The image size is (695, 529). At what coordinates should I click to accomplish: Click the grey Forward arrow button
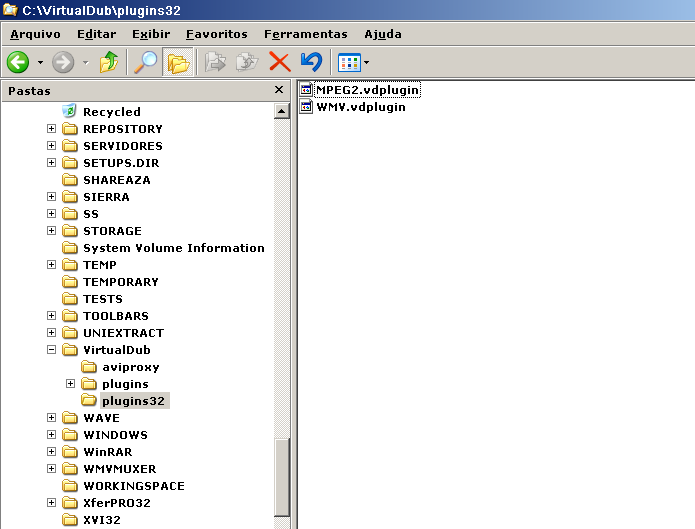(63, 62)
